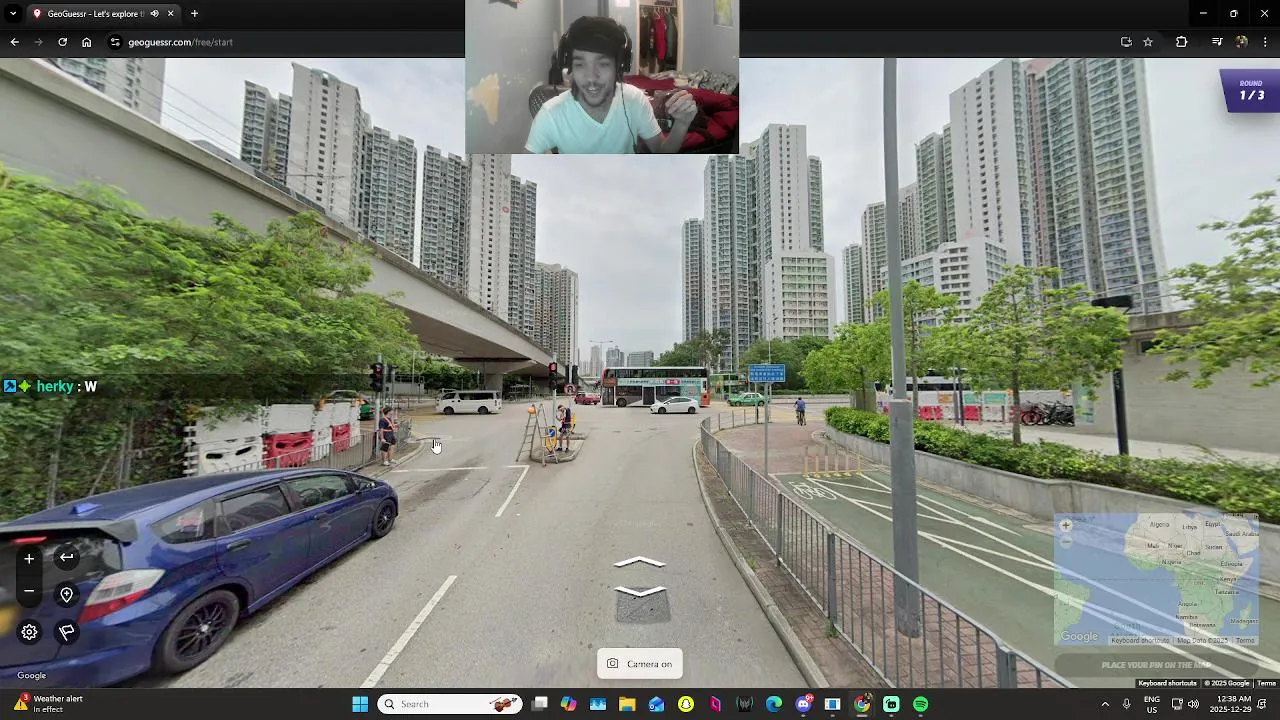Open Spotify from the taskbar
The width and height of the screenshot is (1280, 720).
(x=920, y=704)
